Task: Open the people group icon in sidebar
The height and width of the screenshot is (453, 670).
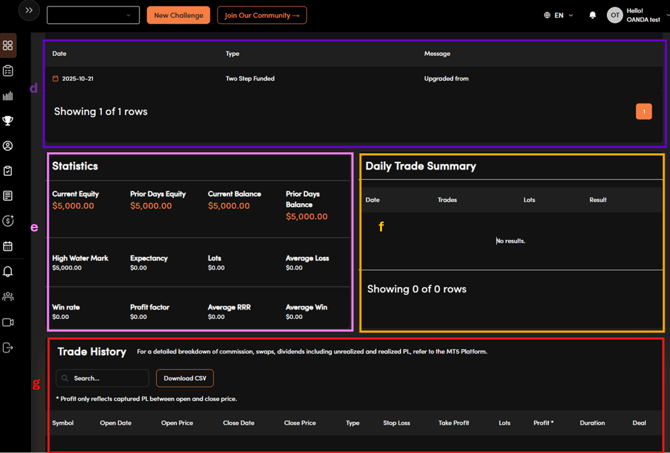Action: click(x=8, y=297)
